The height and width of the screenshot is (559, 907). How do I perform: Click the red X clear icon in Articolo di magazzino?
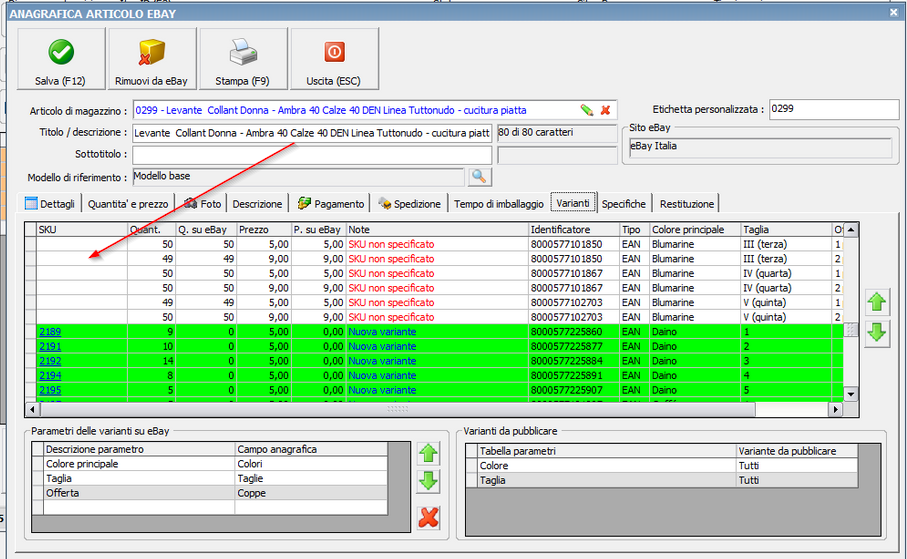coord(606,110)
